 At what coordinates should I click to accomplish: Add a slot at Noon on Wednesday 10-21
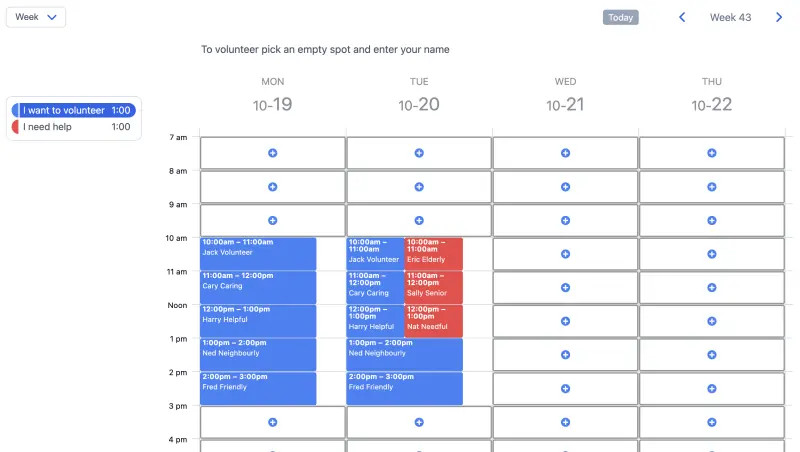pyautogui.click(x=565, y=321)
